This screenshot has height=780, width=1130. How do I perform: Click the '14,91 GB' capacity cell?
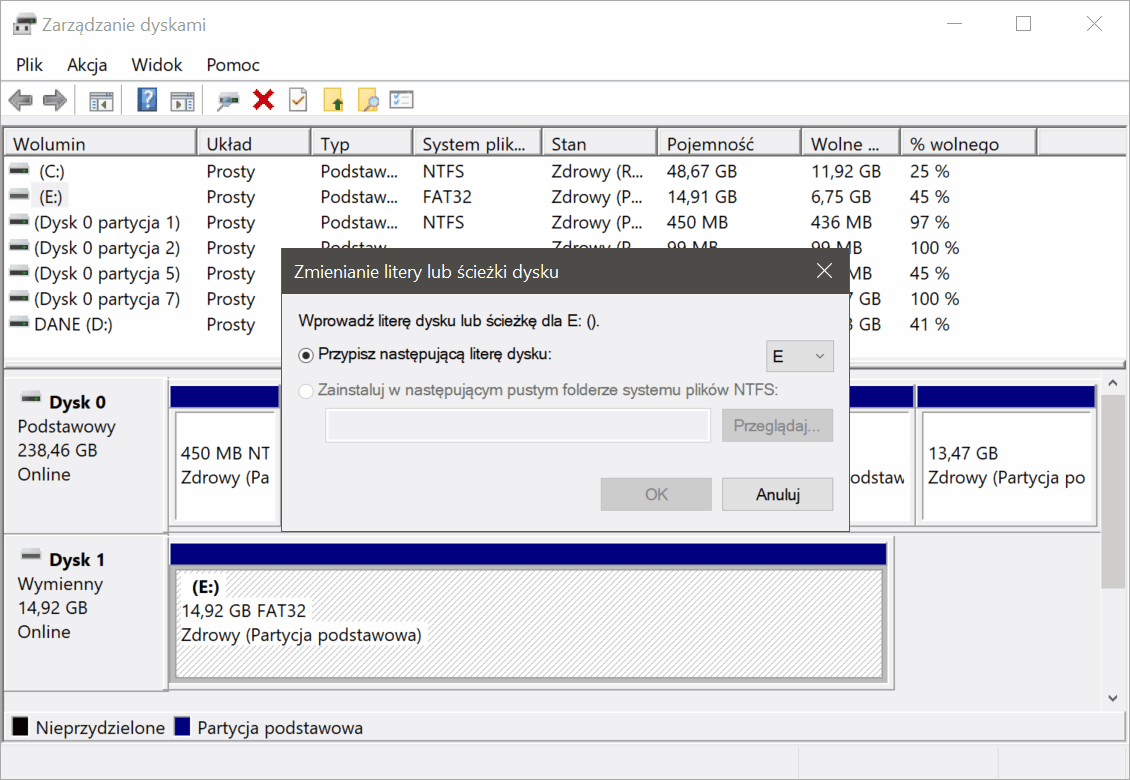(x=702, y=197)
